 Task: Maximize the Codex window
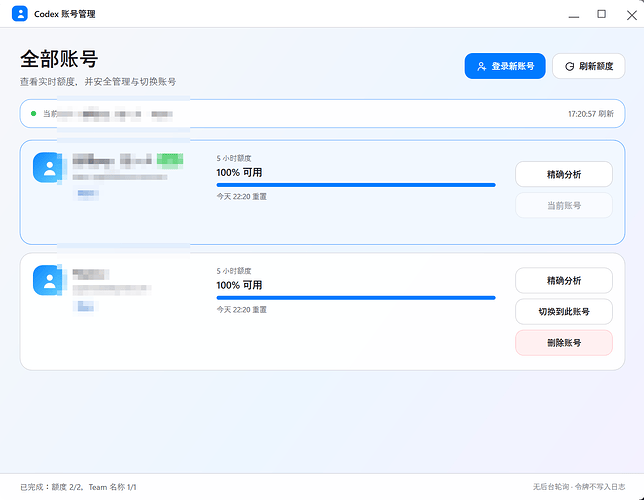point(601,14)
